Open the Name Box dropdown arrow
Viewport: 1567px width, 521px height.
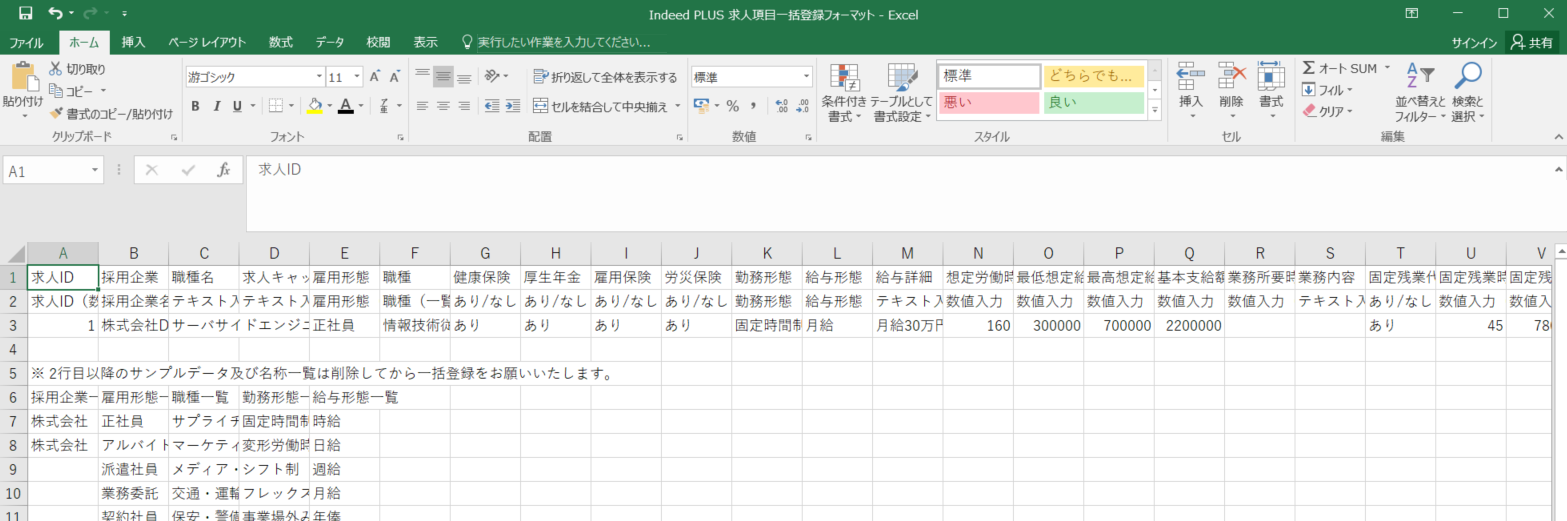click(96, 171)
